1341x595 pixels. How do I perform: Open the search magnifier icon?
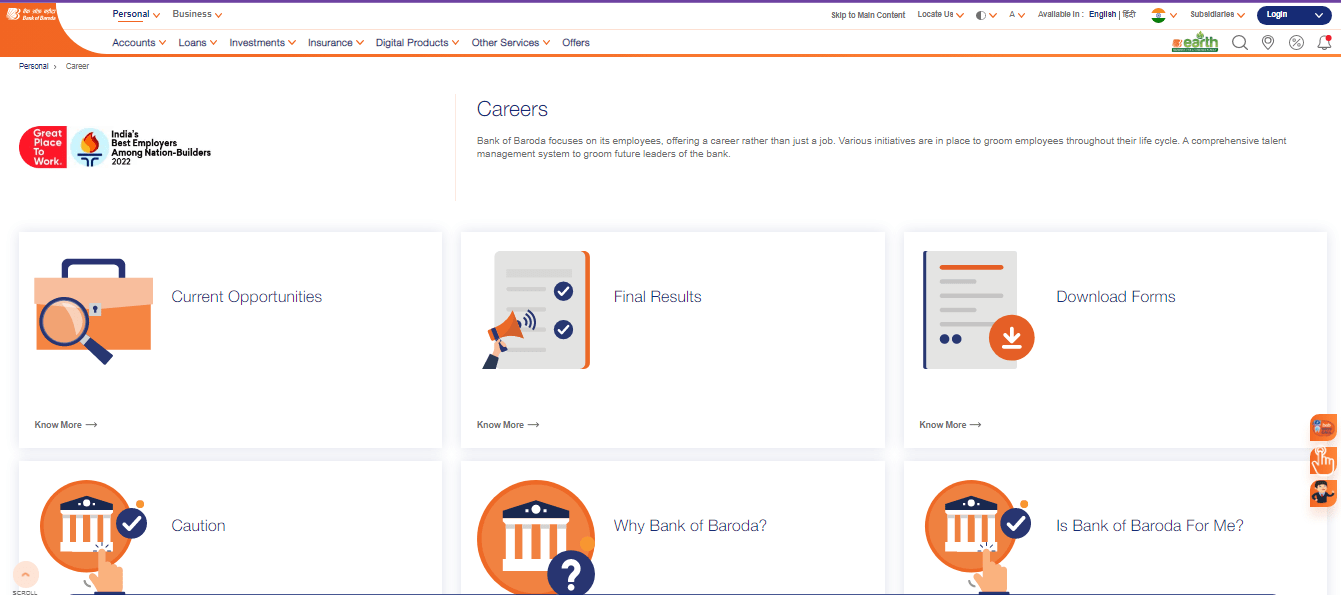click(x=1240, y=42)
